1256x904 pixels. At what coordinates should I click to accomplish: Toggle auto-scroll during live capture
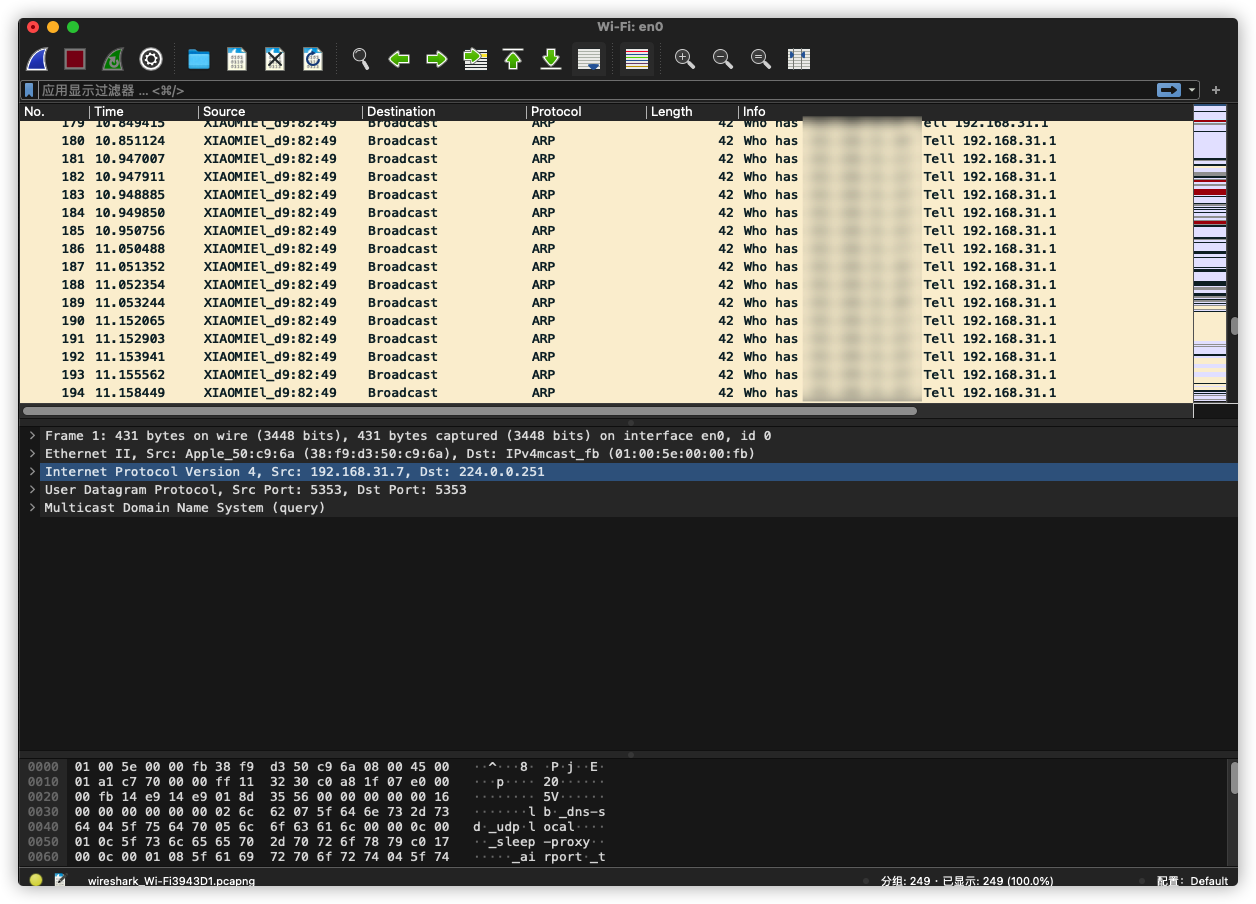(589, 59)
